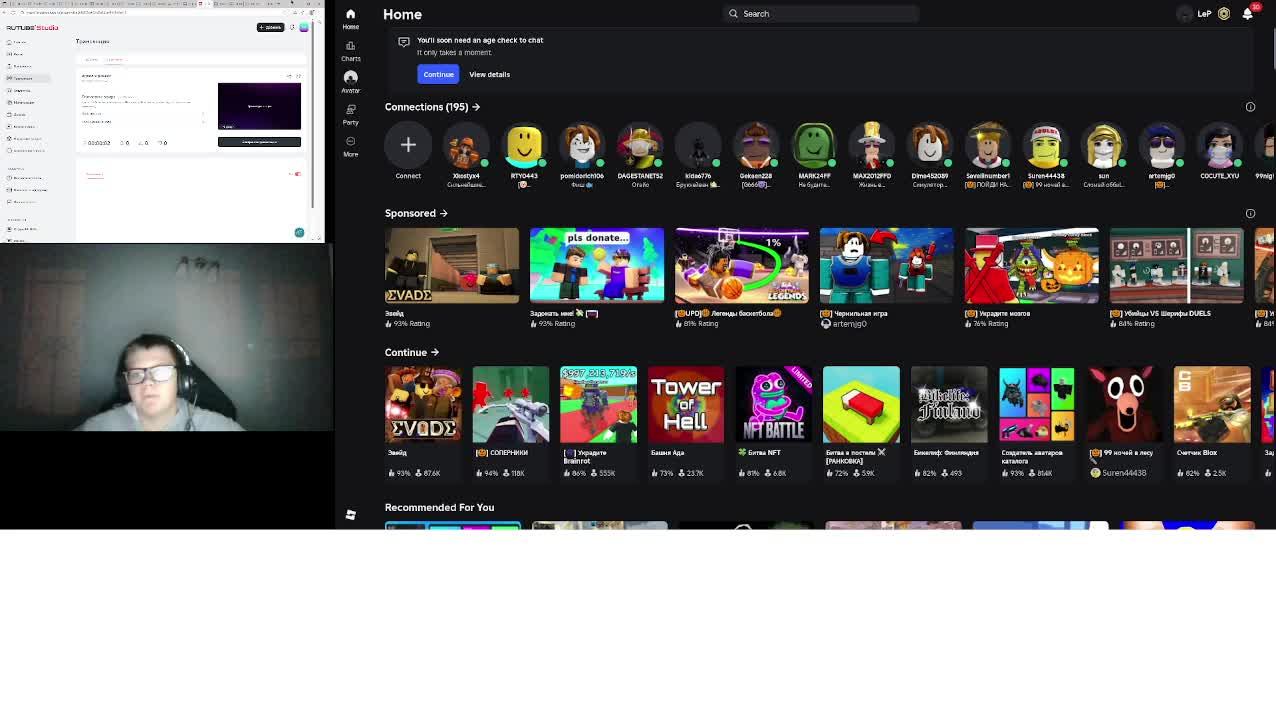Image resolution: width=1276 pixels, height=718 pixels.
Task: Open friend Dima452089's avatar
Action: (930, 145)
